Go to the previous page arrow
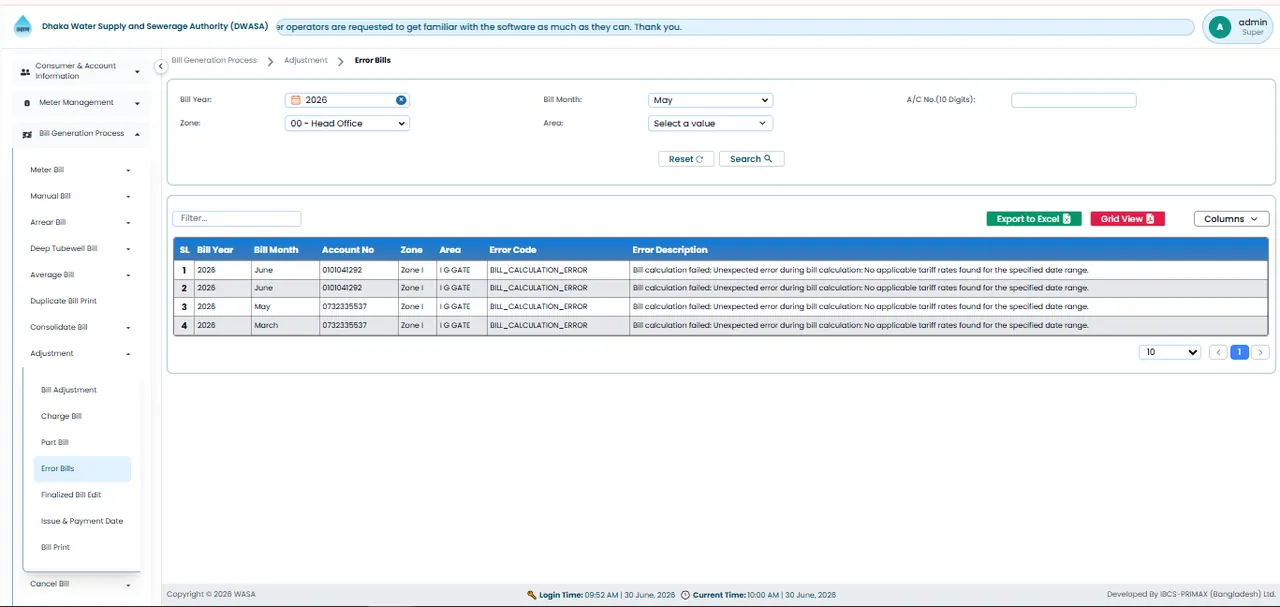 click(1218, 352)
